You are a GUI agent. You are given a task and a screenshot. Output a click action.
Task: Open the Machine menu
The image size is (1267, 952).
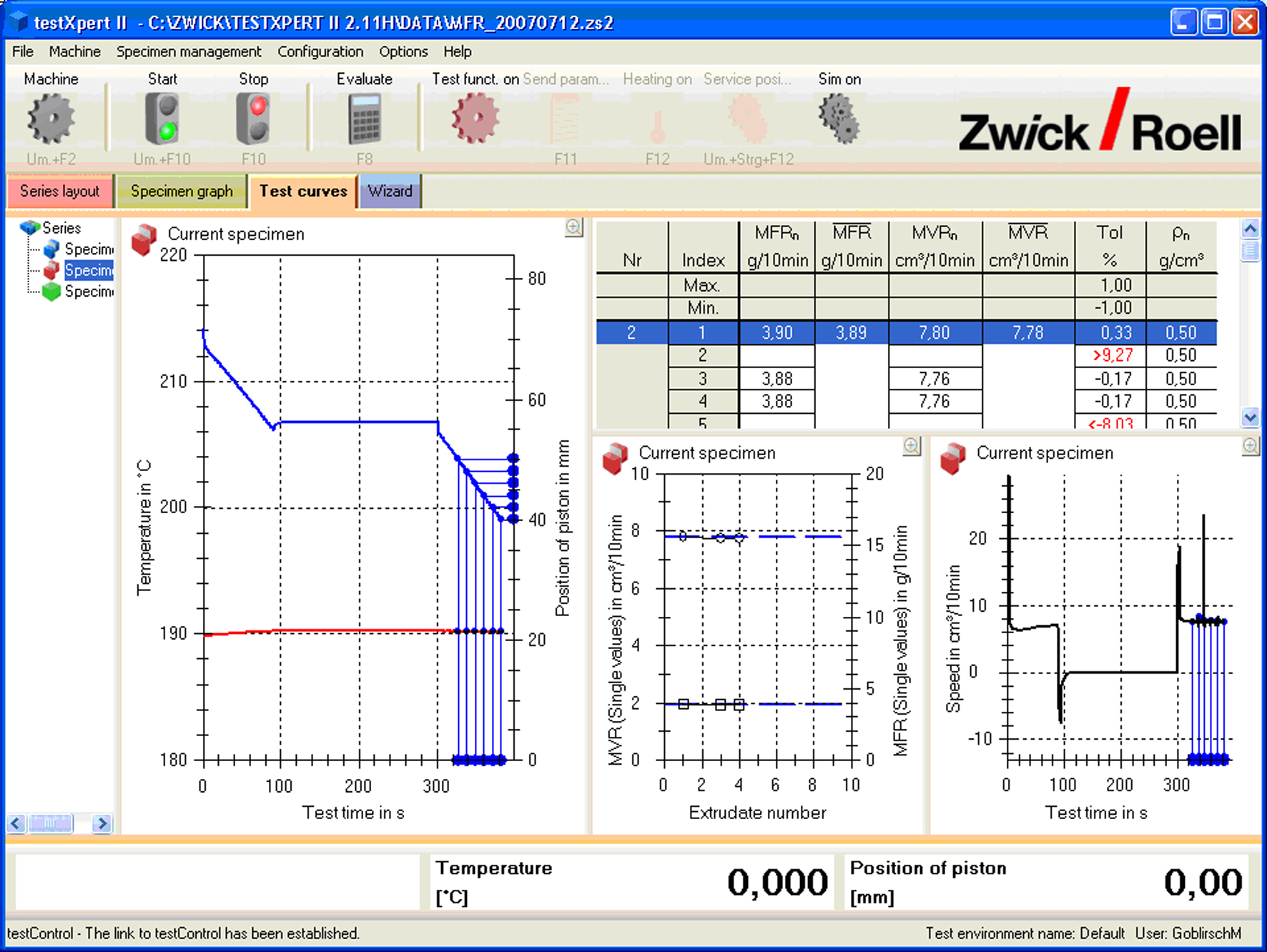(74, 51)
